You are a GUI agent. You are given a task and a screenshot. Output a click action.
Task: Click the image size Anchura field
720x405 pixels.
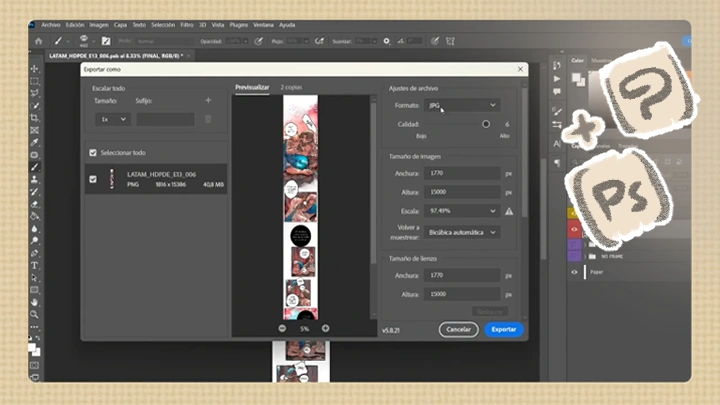[x=462, y=173]
